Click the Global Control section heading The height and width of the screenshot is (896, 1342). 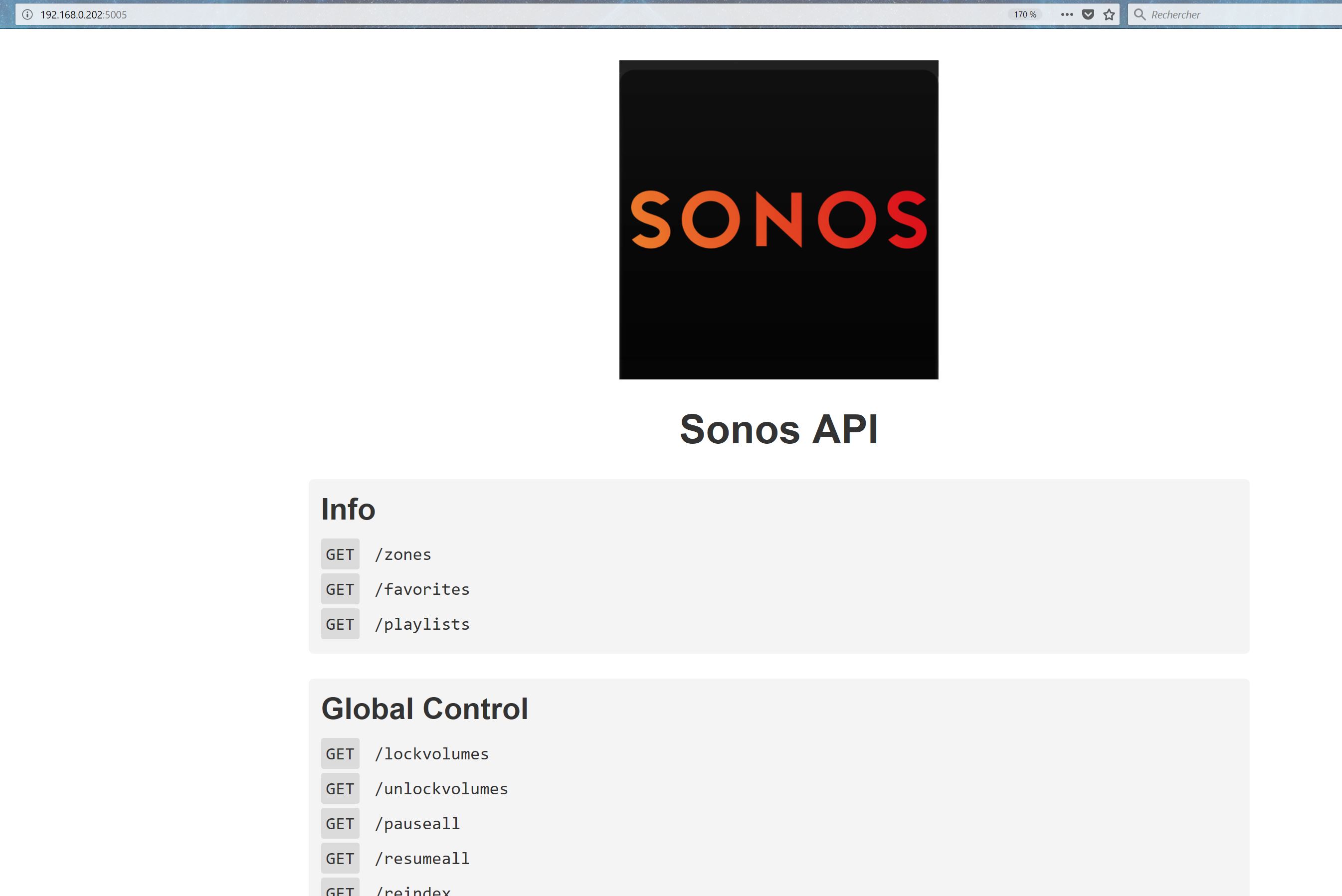click(425, 709)
